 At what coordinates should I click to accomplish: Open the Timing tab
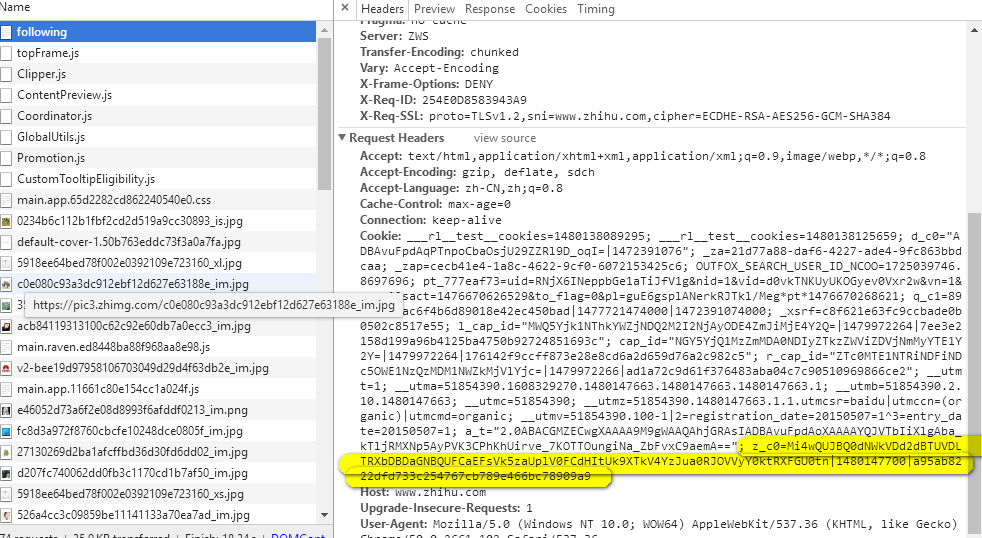(x=596, y=9)
